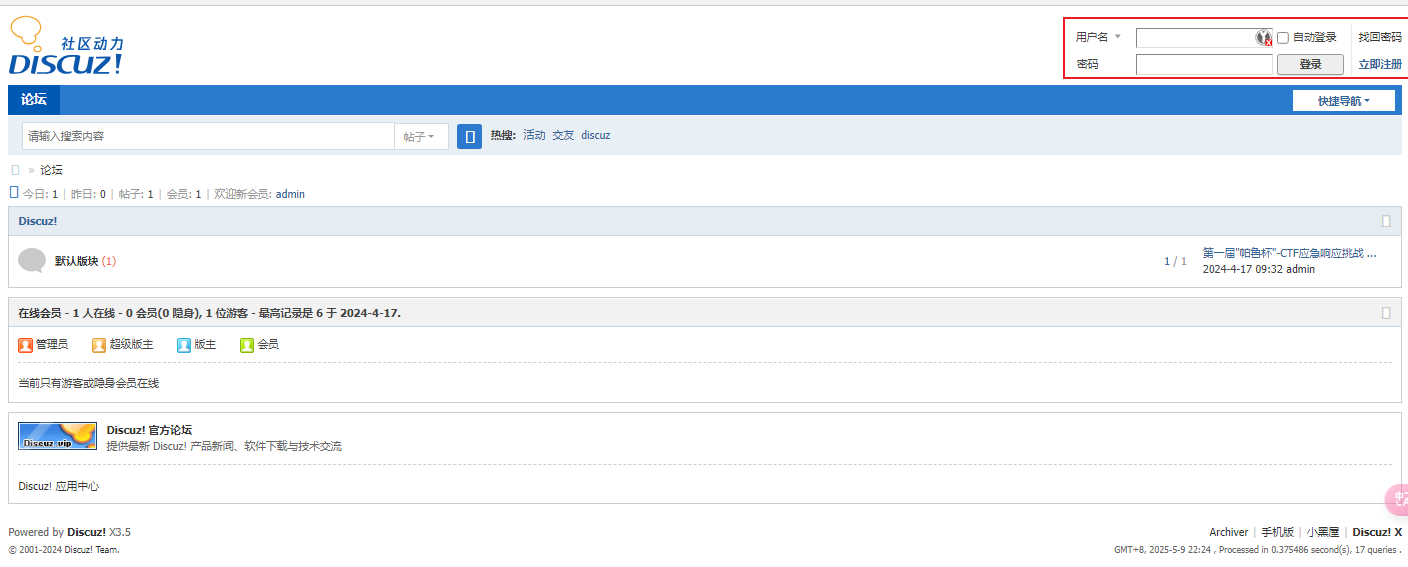This screenshot has height=567, width=1408.
Task: Click the username input field
Action: tap(1204, 38)
